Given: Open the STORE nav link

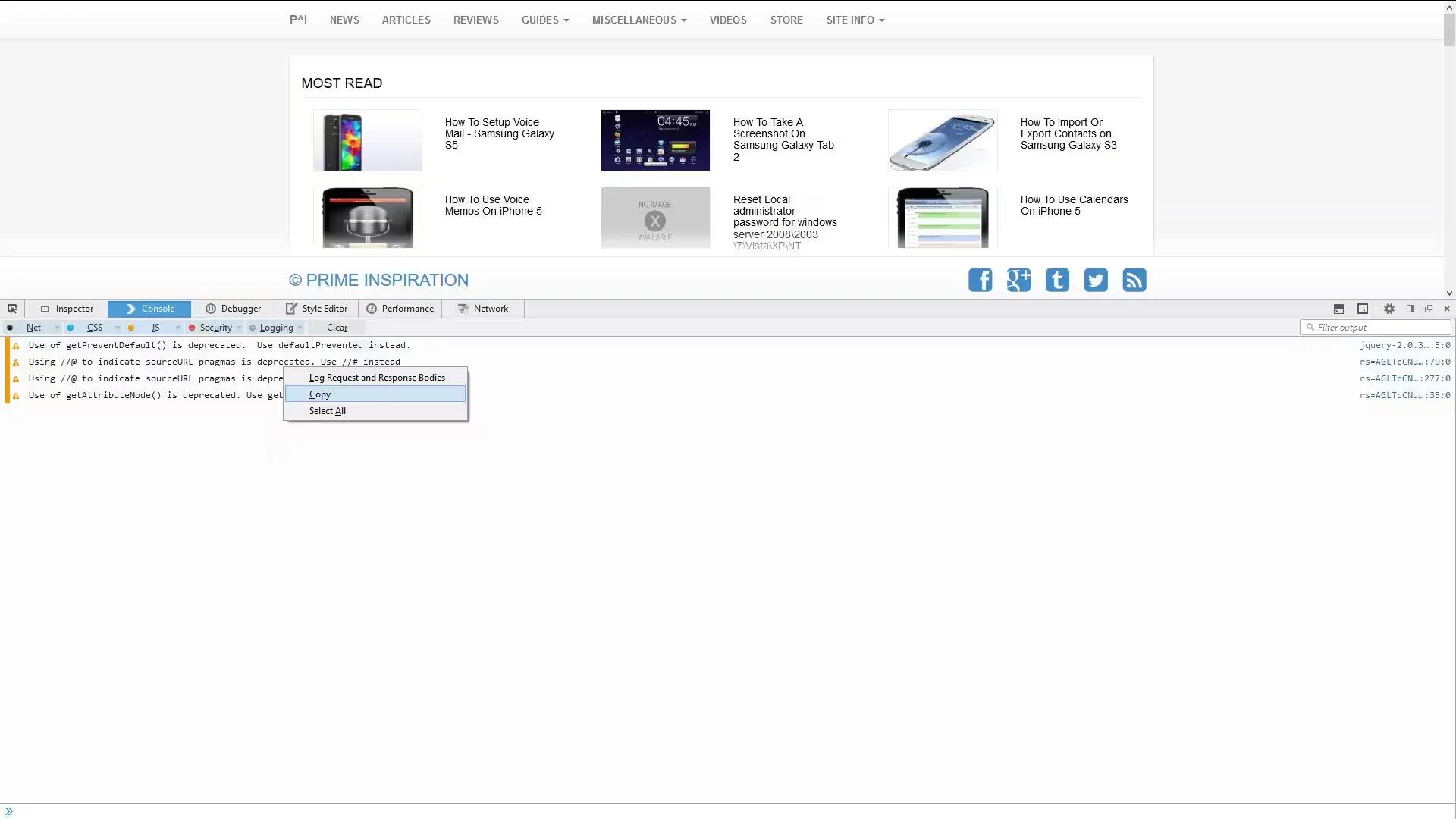Looking at the screenshot, I should [x=786, y=20].
